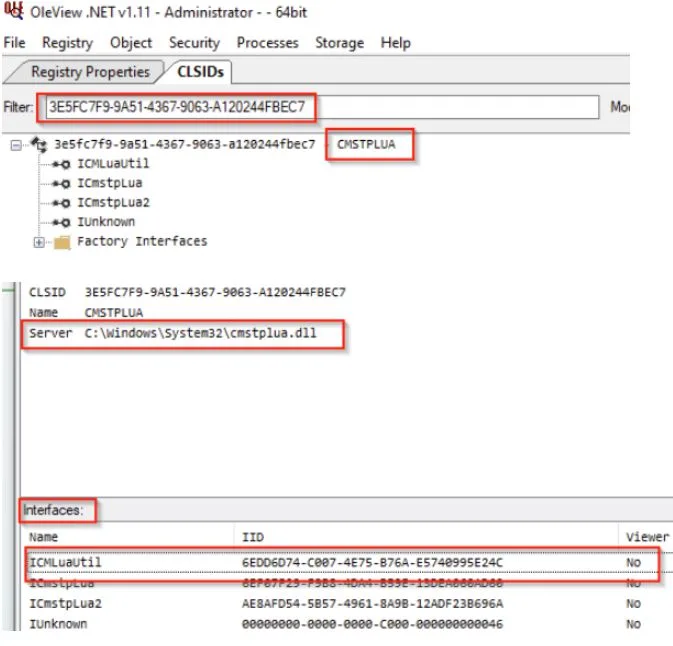The image size is (673, 646).
Task: Open the Processes menu
Action: tap(267, 42)
